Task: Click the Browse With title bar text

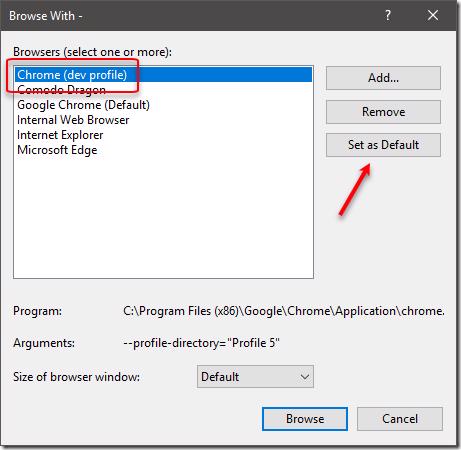Action: 46,16
